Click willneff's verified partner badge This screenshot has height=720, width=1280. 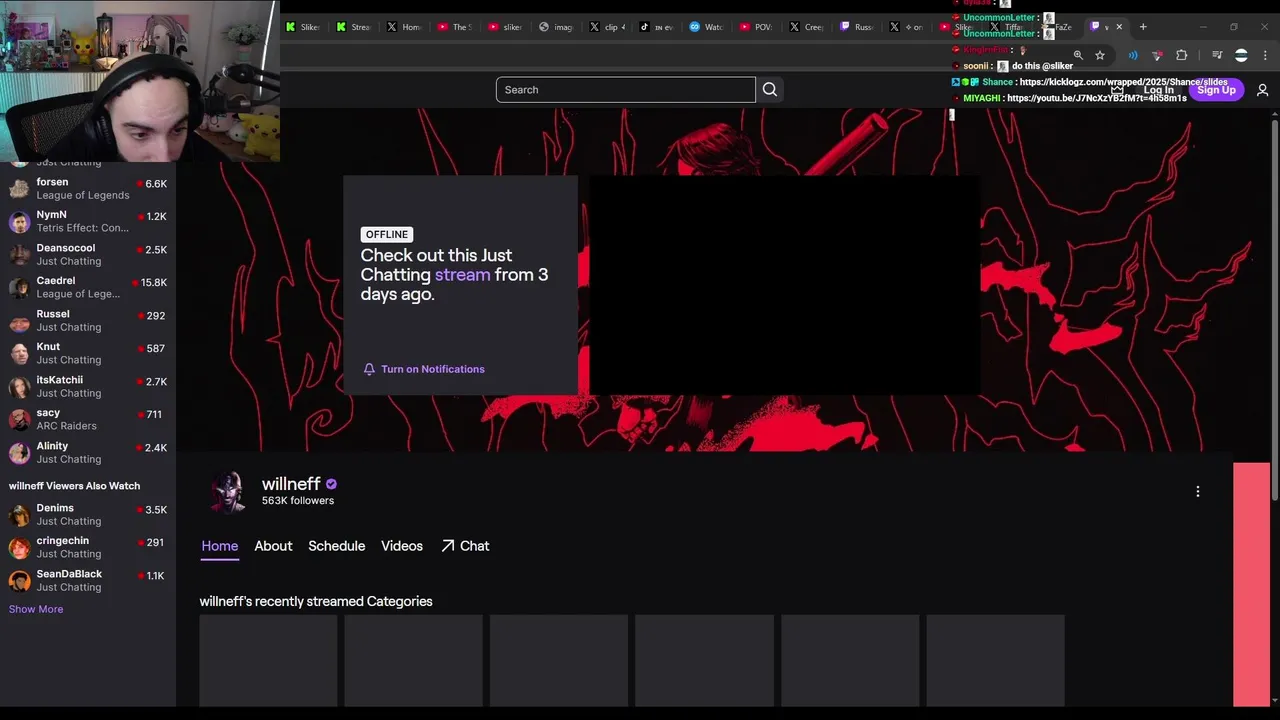331,484
